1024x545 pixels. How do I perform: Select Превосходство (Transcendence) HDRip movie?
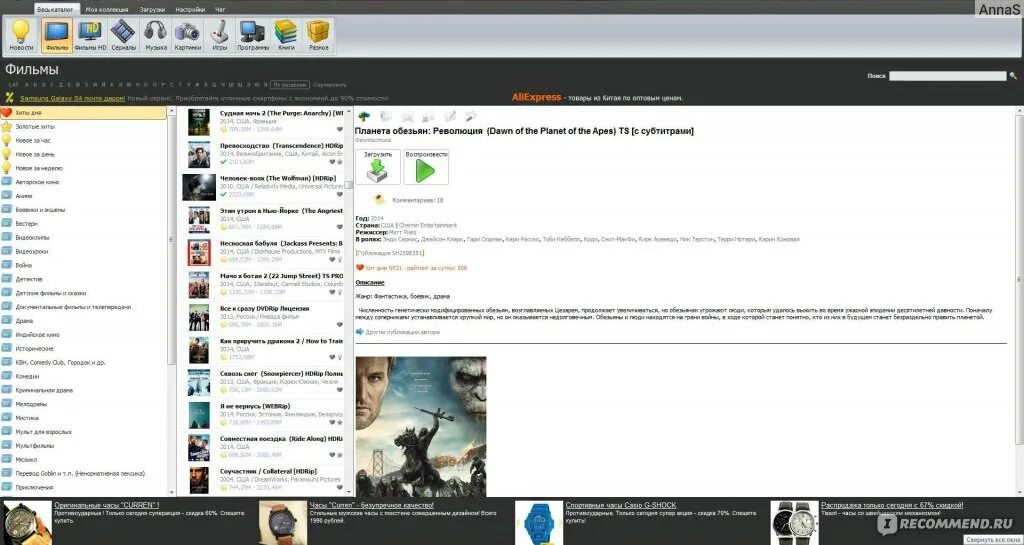(x=261, y=154)
